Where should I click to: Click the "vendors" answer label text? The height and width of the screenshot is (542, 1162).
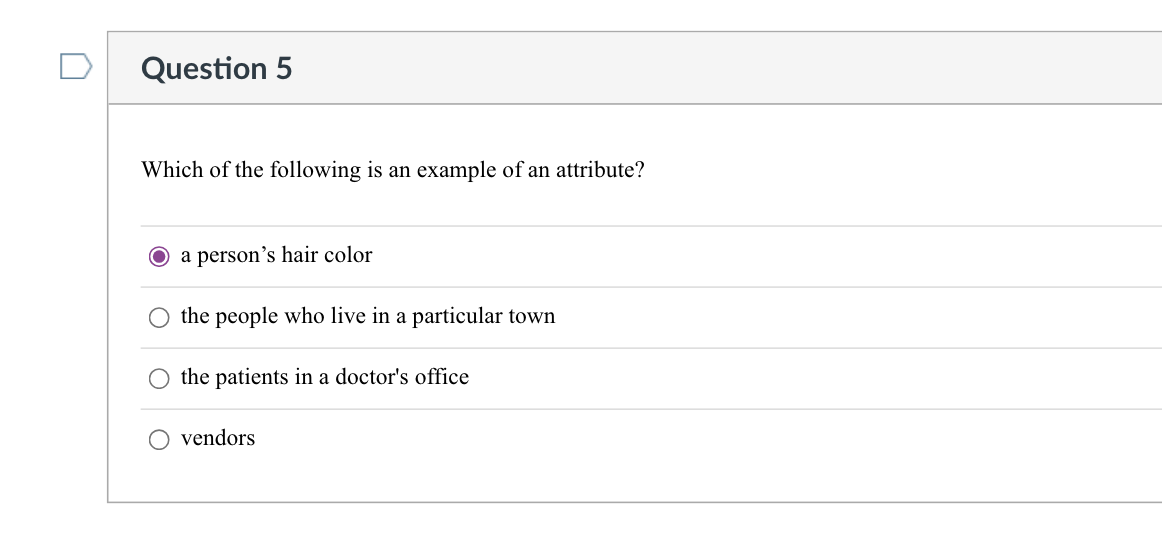[x=218, y=439]
